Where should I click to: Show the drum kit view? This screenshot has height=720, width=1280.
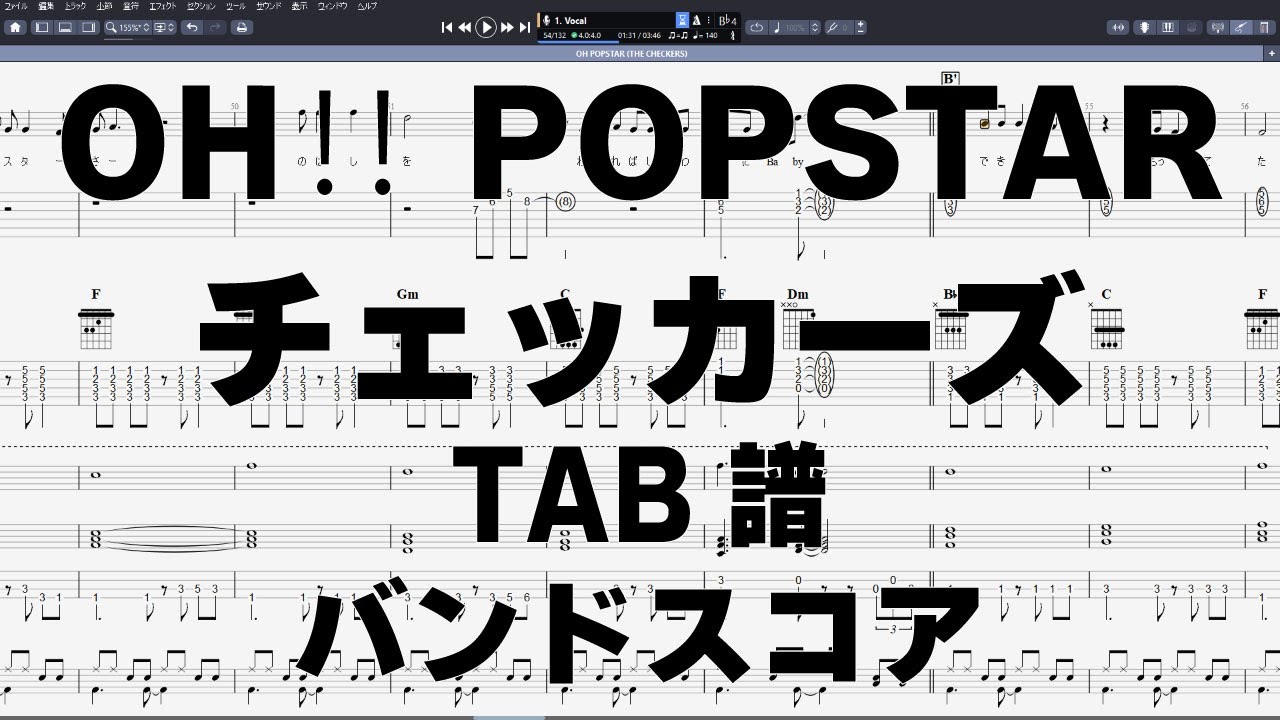pyautogui.click(x=1191, y=27)
